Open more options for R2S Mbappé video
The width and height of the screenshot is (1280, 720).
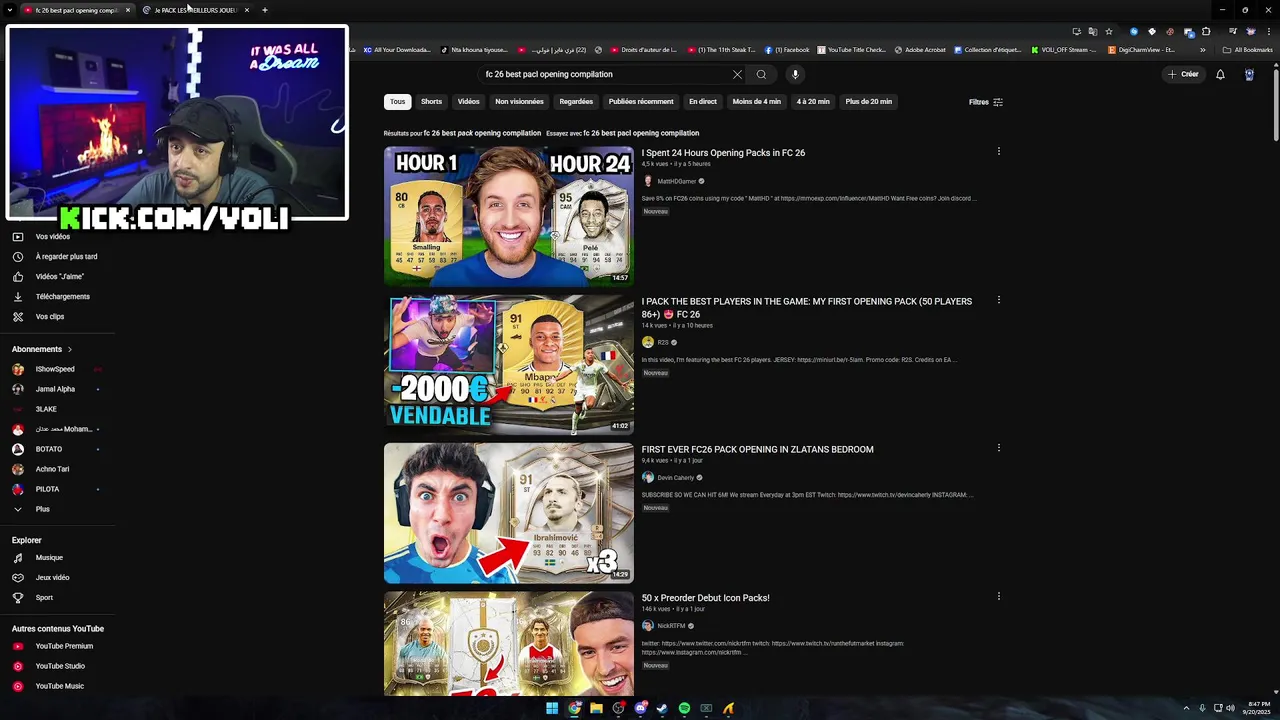click(998, 300)
